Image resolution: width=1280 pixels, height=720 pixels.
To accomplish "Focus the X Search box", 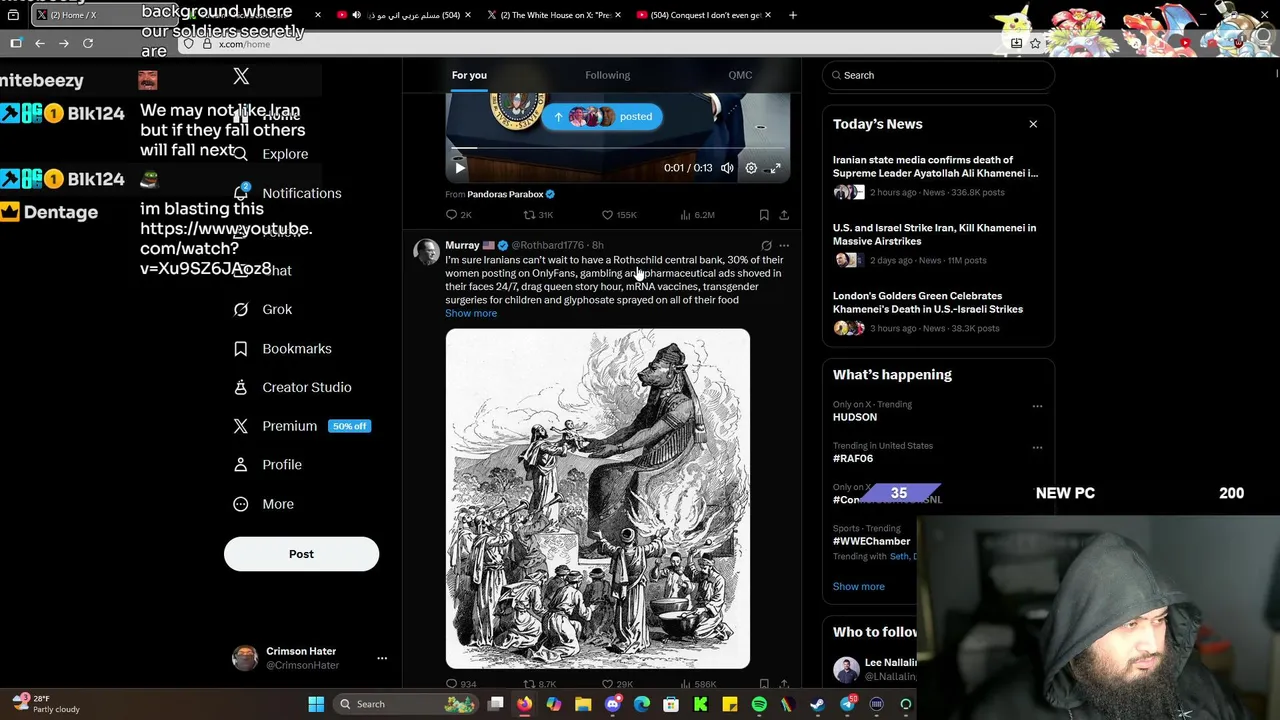I will (938, 75).
